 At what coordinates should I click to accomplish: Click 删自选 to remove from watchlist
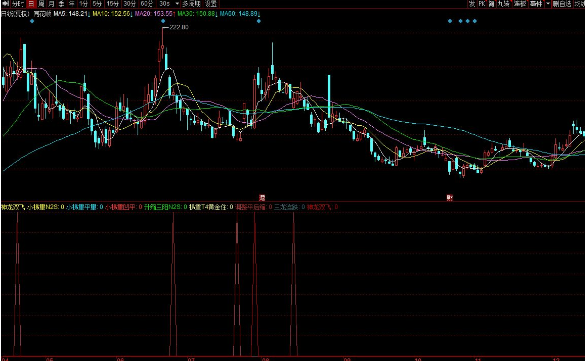coord(562,4)
